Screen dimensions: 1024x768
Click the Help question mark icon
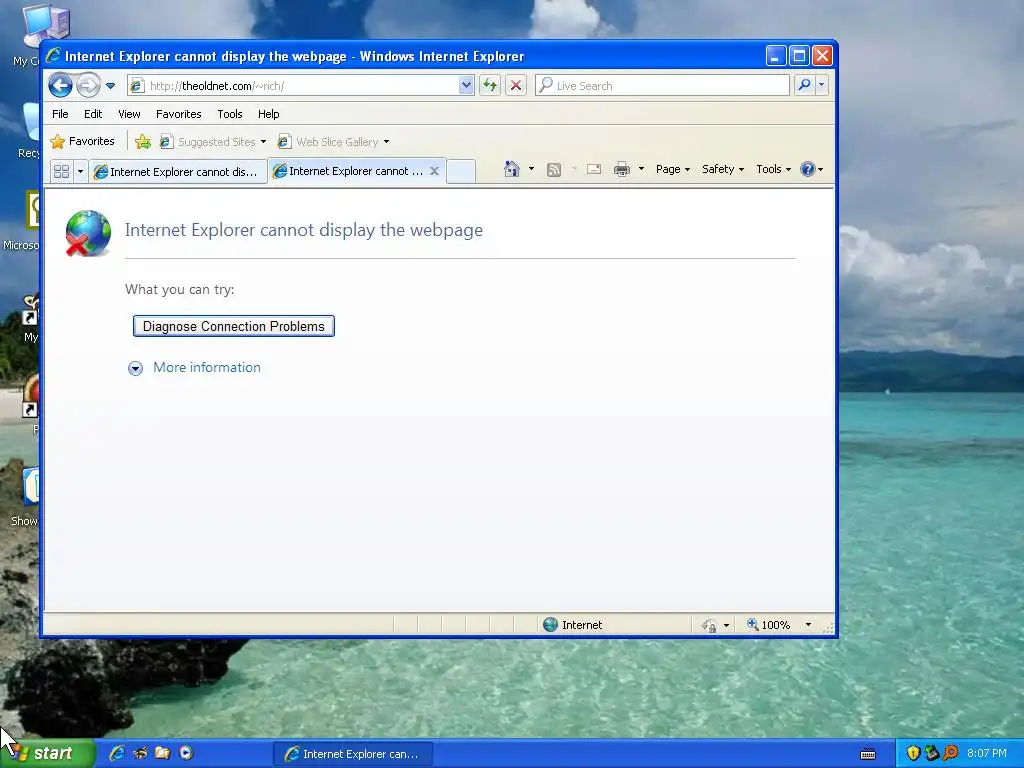[808, 169]
